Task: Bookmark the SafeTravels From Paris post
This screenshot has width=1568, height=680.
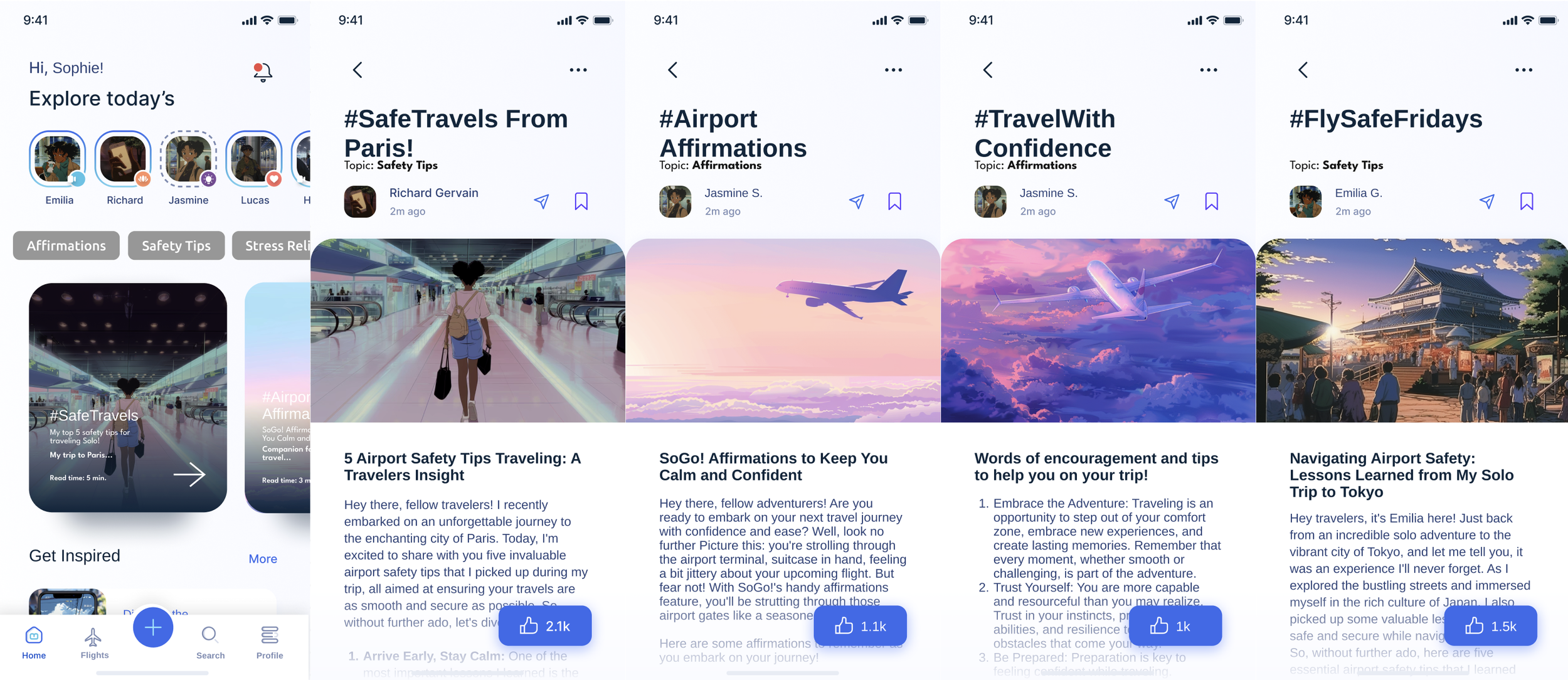Action: [x=581, y=201]
